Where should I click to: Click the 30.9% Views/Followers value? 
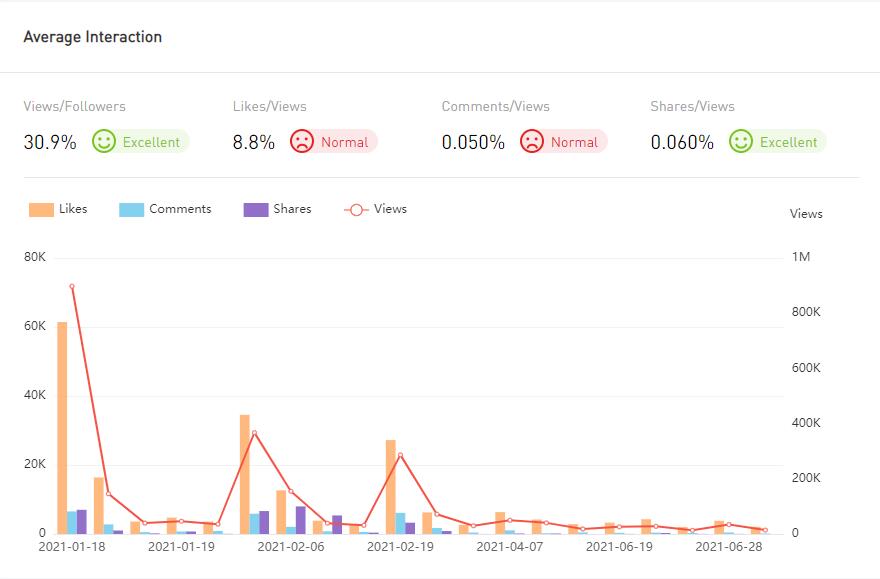[x=50, y=142]
